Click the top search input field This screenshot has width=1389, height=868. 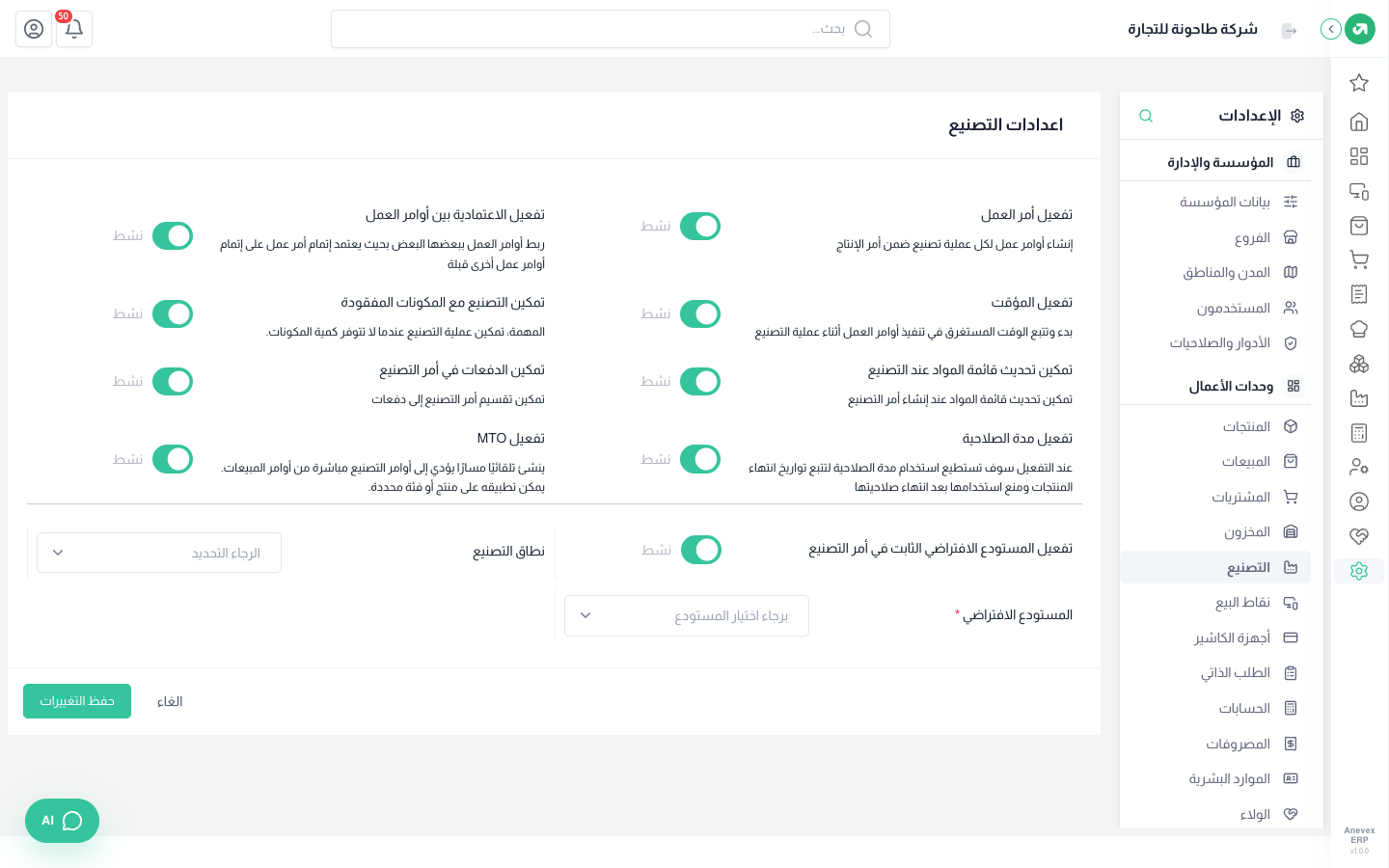click(611, 29)
